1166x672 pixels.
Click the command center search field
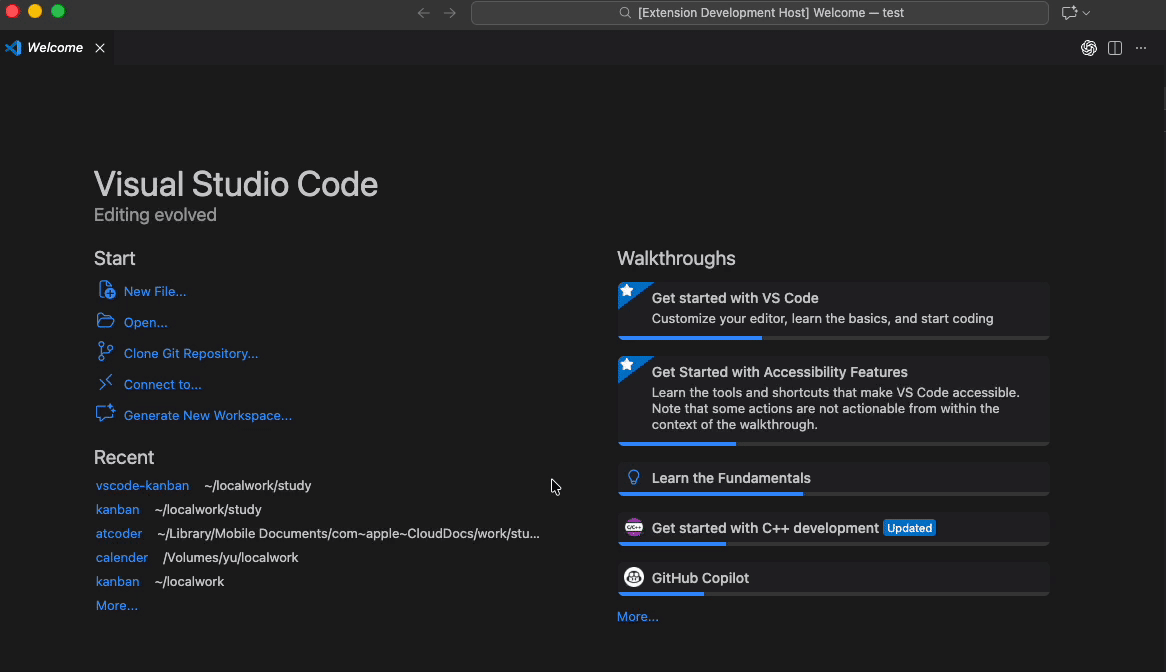pos(760,13)
